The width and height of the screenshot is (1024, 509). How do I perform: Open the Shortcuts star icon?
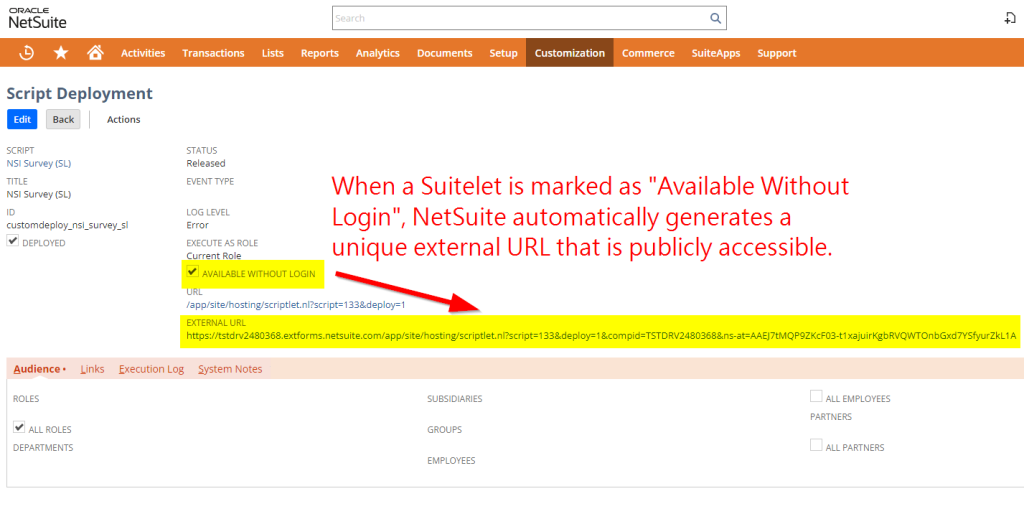coord(61,53)
